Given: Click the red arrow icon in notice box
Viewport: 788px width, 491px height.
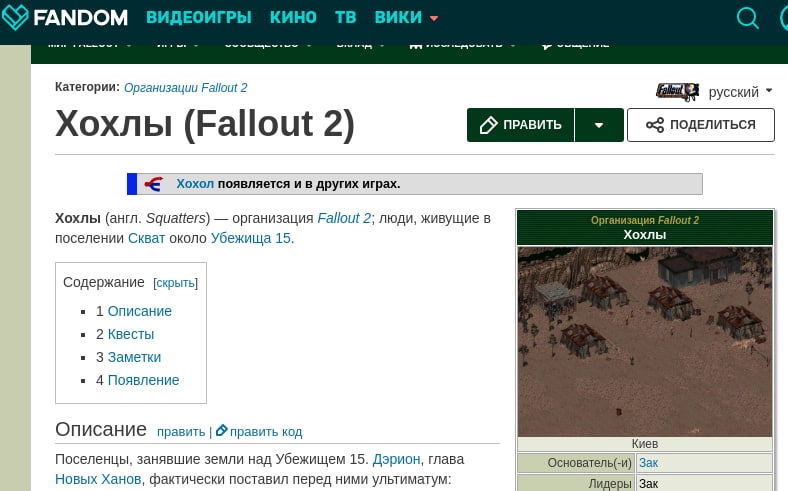Looking at the screenshot, I should [x=153, y=184].
